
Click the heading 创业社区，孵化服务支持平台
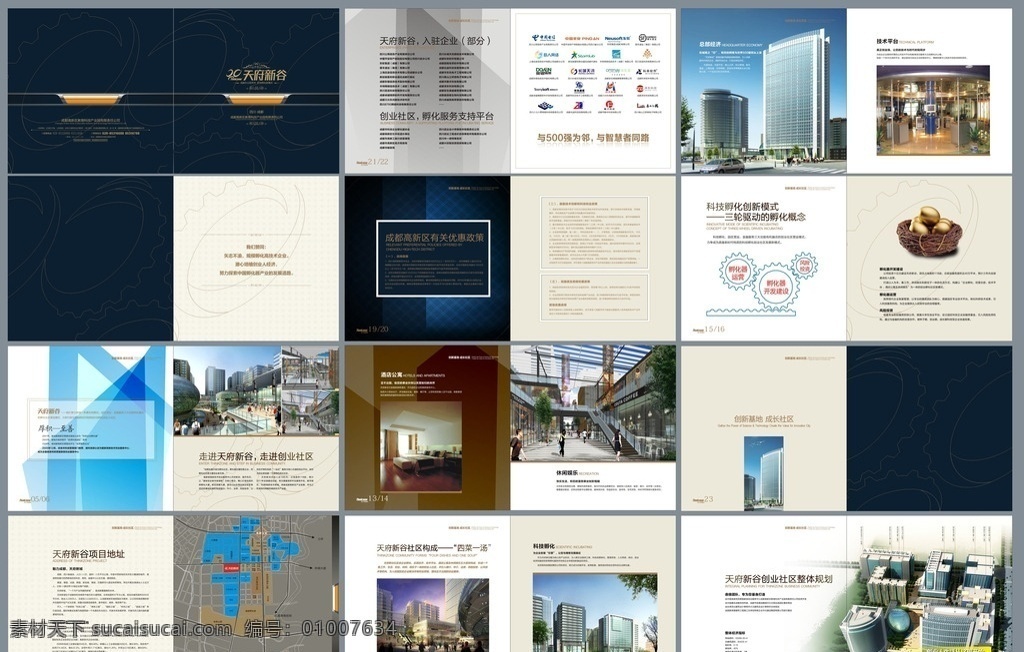(x=437, y=116)
